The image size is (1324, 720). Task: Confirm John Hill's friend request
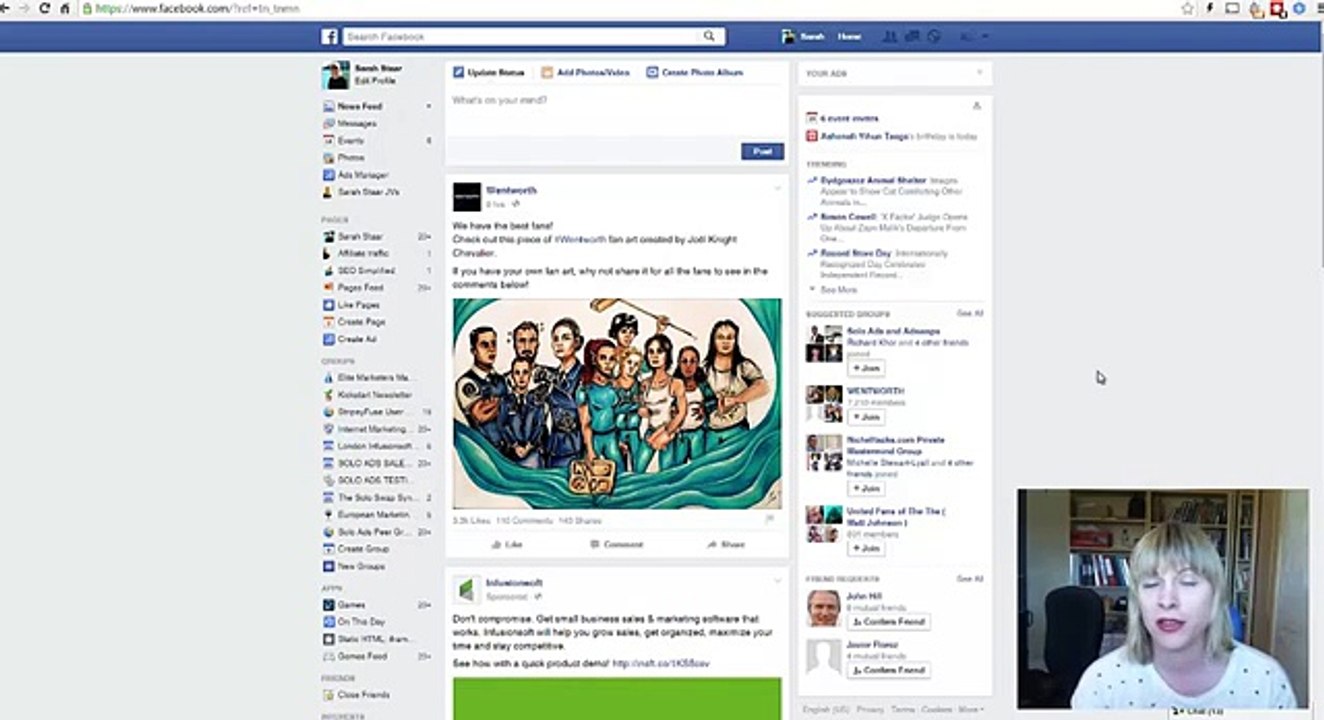pos(888,622)
